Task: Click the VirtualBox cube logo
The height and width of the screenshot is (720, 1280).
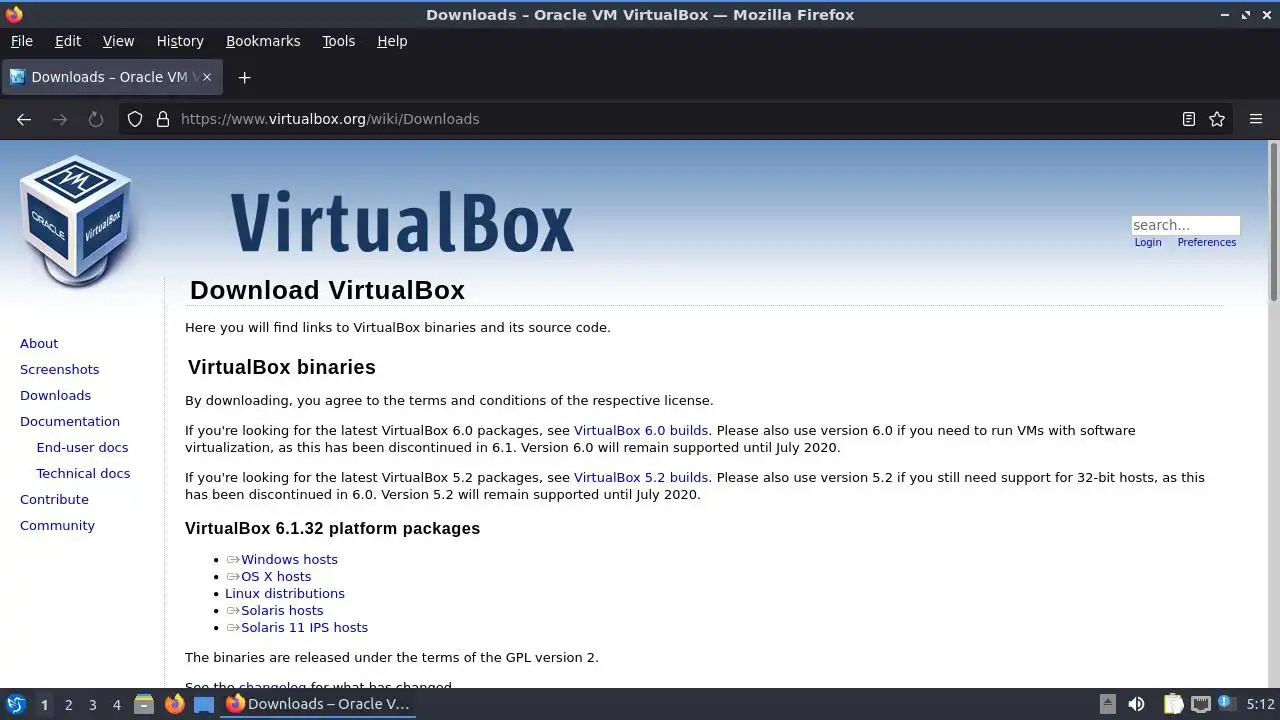Action: coord(76,220)
